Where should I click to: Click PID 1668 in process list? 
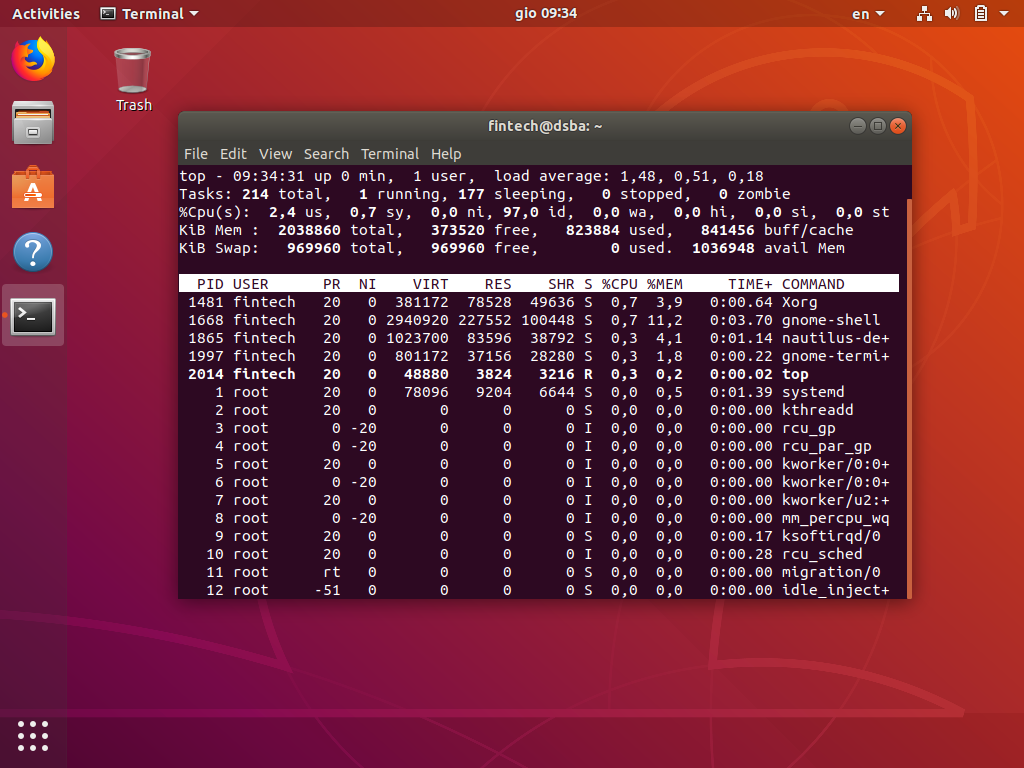point(206,320)
